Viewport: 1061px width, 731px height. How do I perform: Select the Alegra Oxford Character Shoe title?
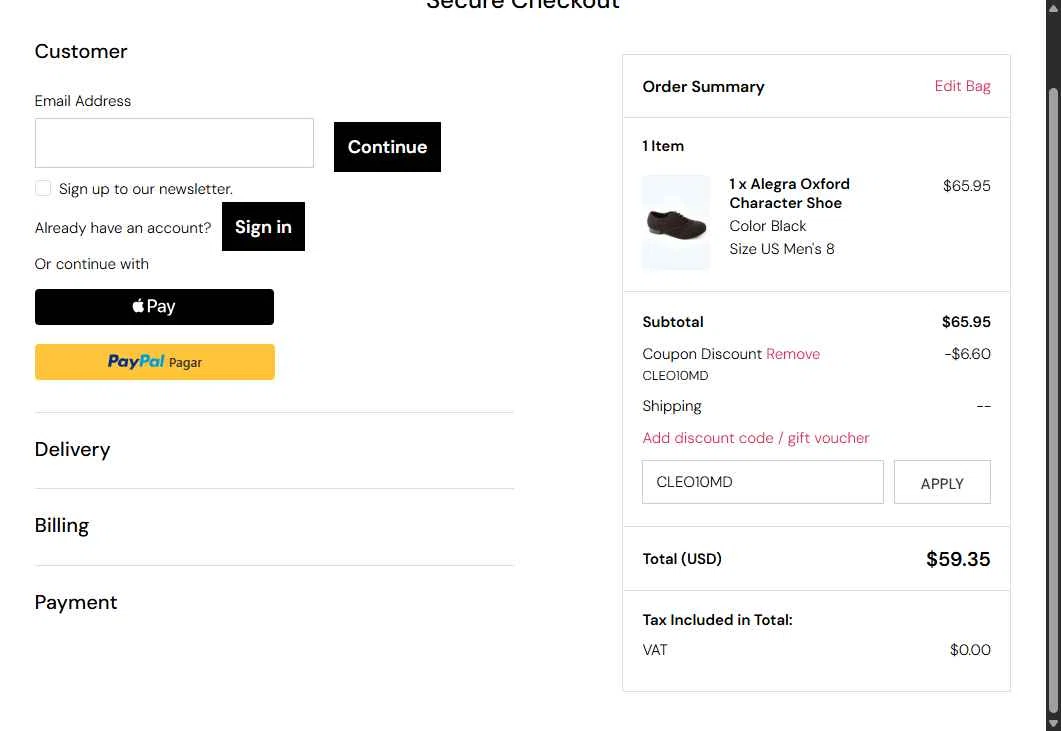point(790,194)
